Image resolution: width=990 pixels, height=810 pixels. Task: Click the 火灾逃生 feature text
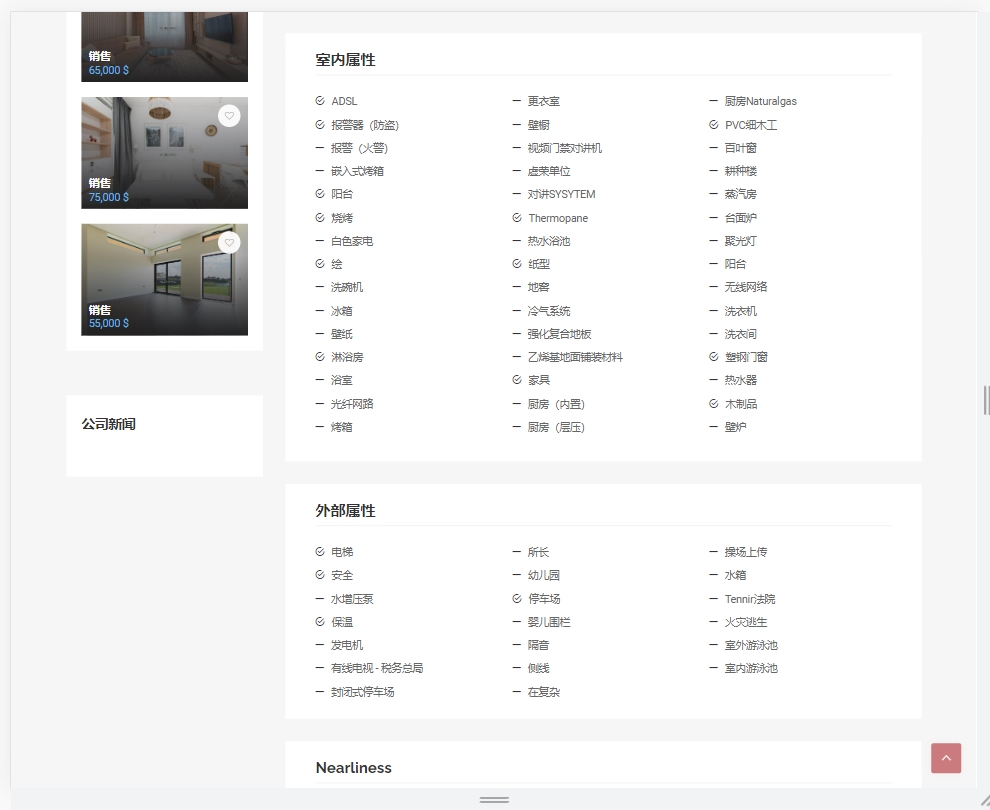[746, 622]
